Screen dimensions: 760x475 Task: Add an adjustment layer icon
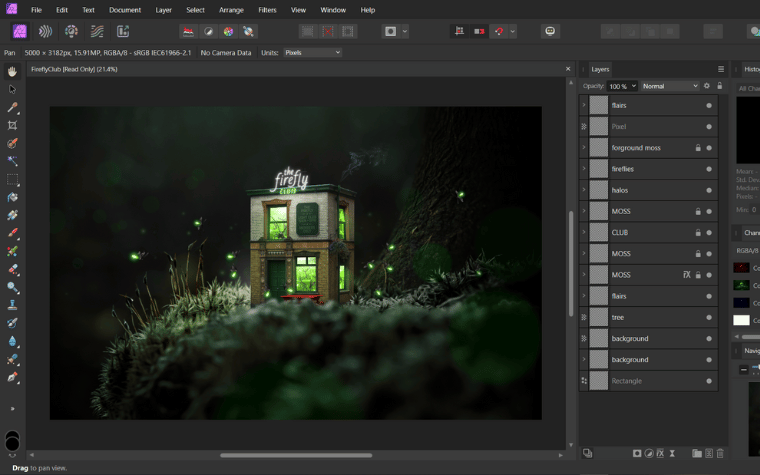[649, 453]
